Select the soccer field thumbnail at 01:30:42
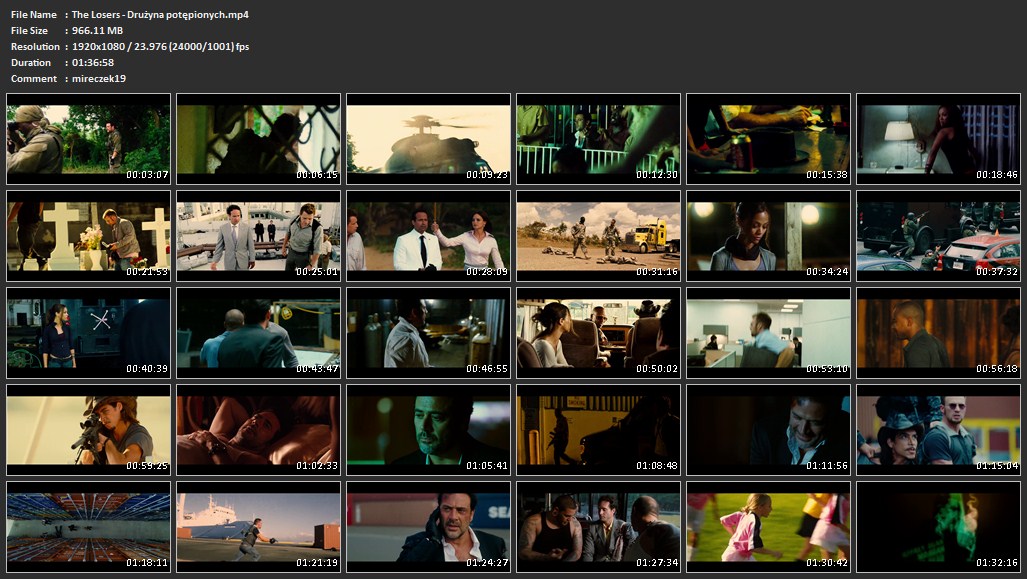Viewport: 1027px width, 579px height. [x=768, y=527]
